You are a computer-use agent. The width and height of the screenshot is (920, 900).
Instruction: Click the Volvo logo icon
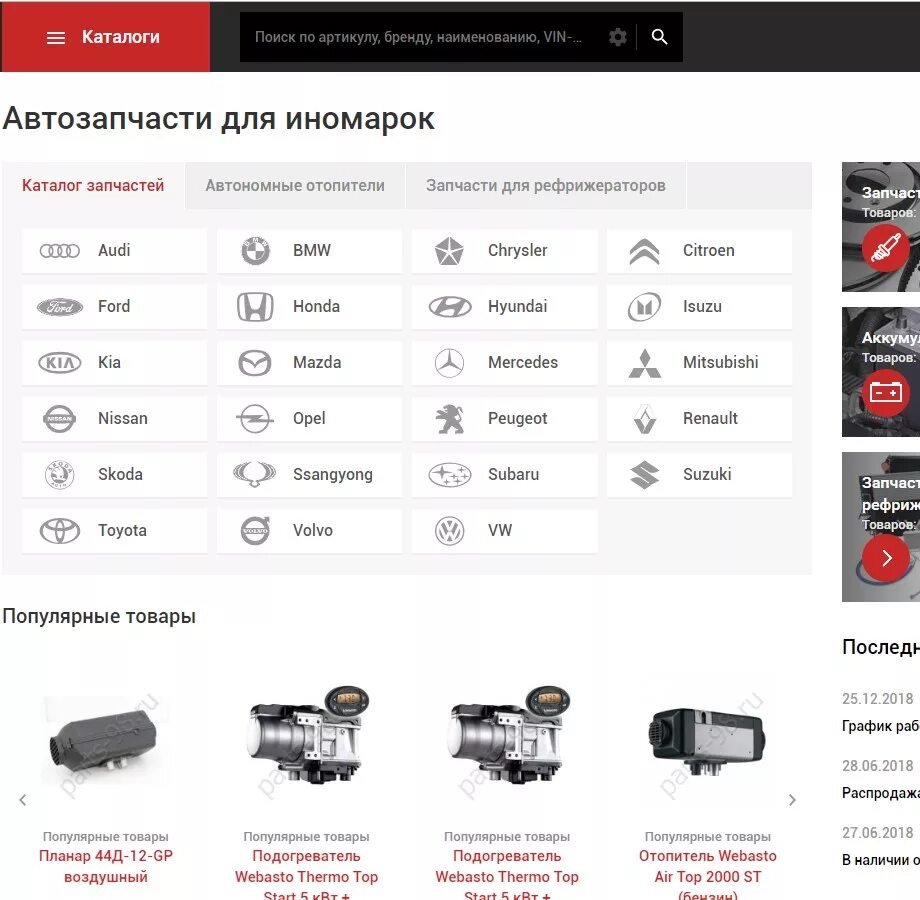(x=255, y=530)
